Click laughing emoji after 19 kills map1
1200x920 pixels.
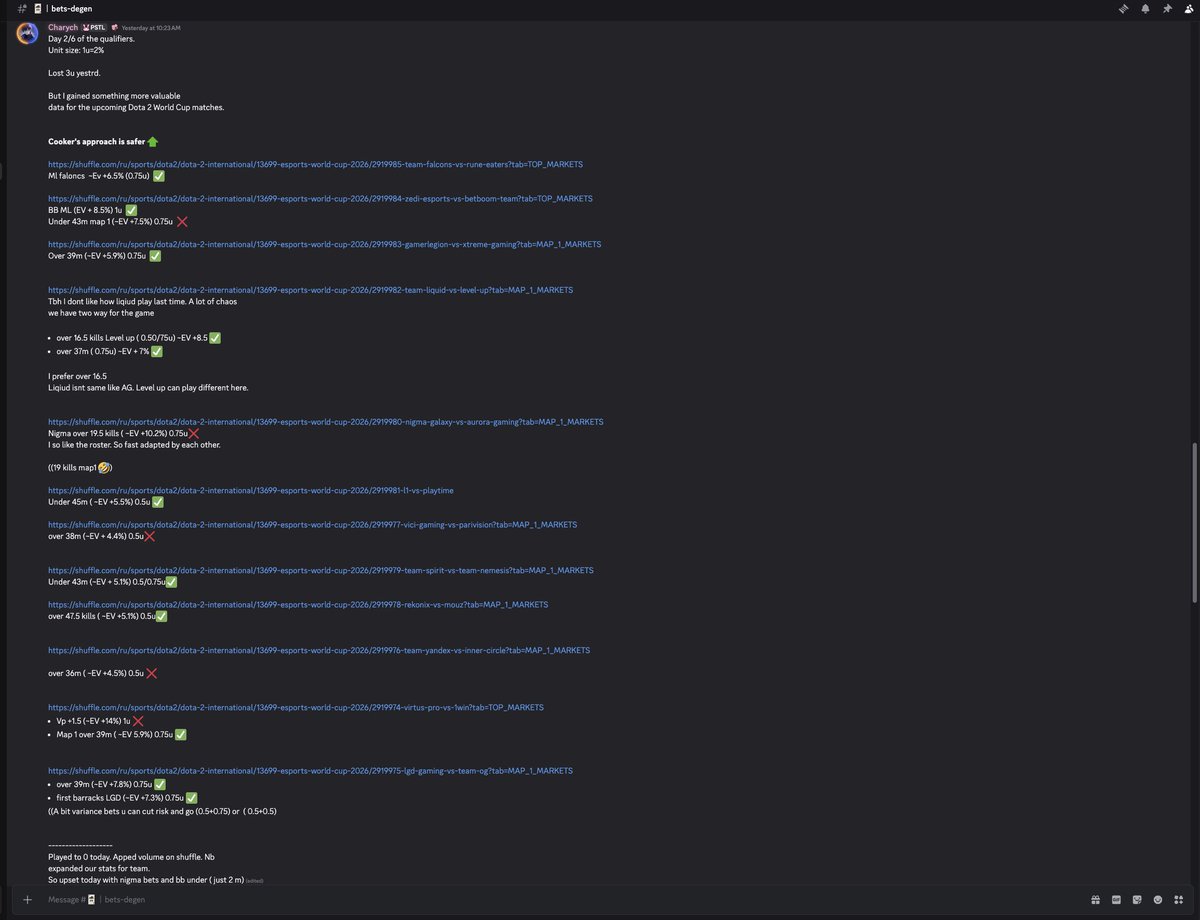pos(103,467)
